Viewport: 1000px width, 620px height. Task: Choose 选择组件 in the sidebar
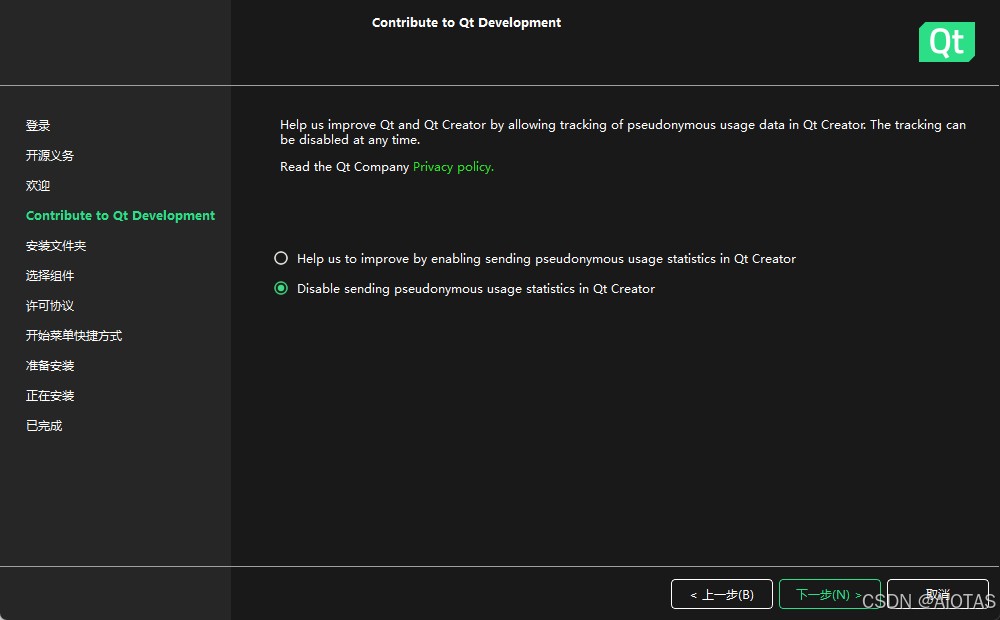coord(50,276)
